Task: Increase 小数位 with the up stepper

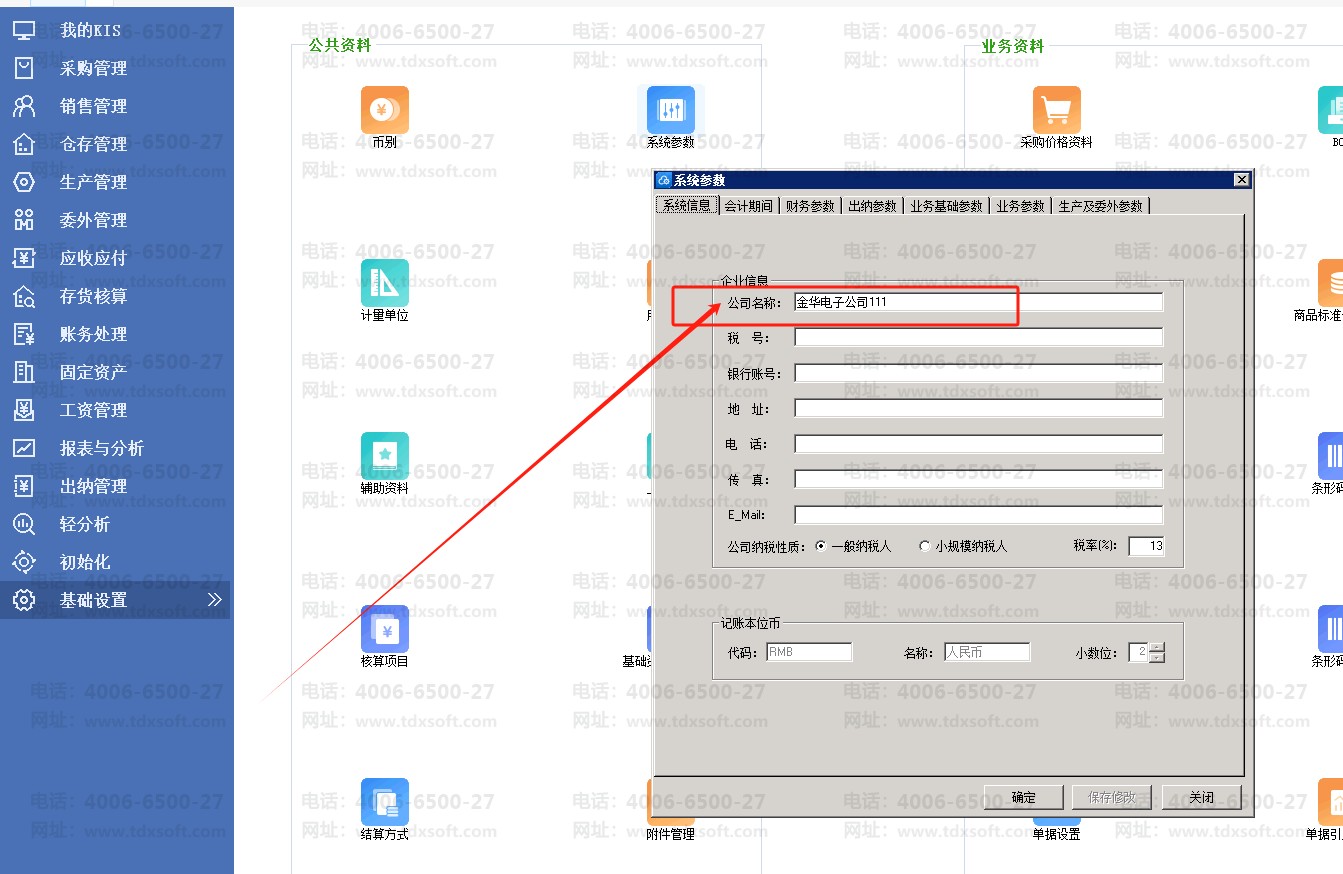Action: click(1157, 647)
